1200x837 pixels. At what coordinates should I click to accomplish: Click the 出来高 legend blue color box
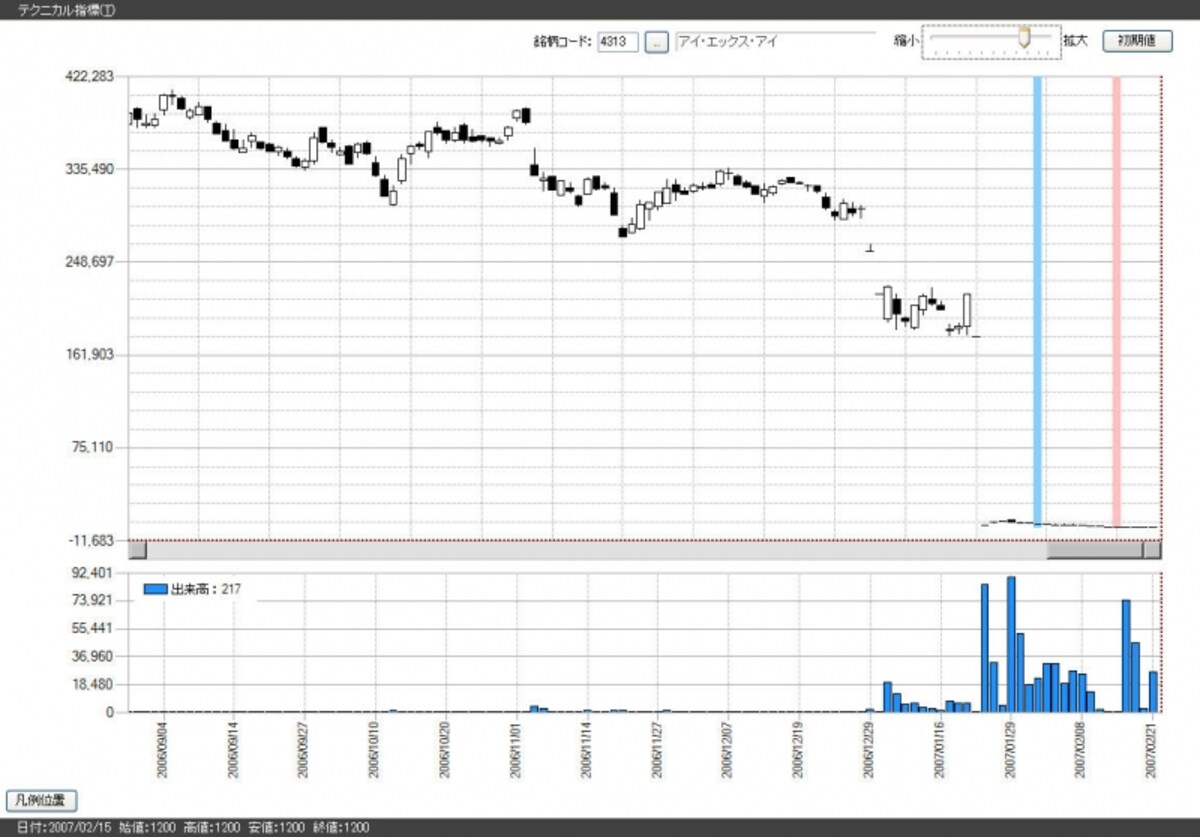(156, 589)
